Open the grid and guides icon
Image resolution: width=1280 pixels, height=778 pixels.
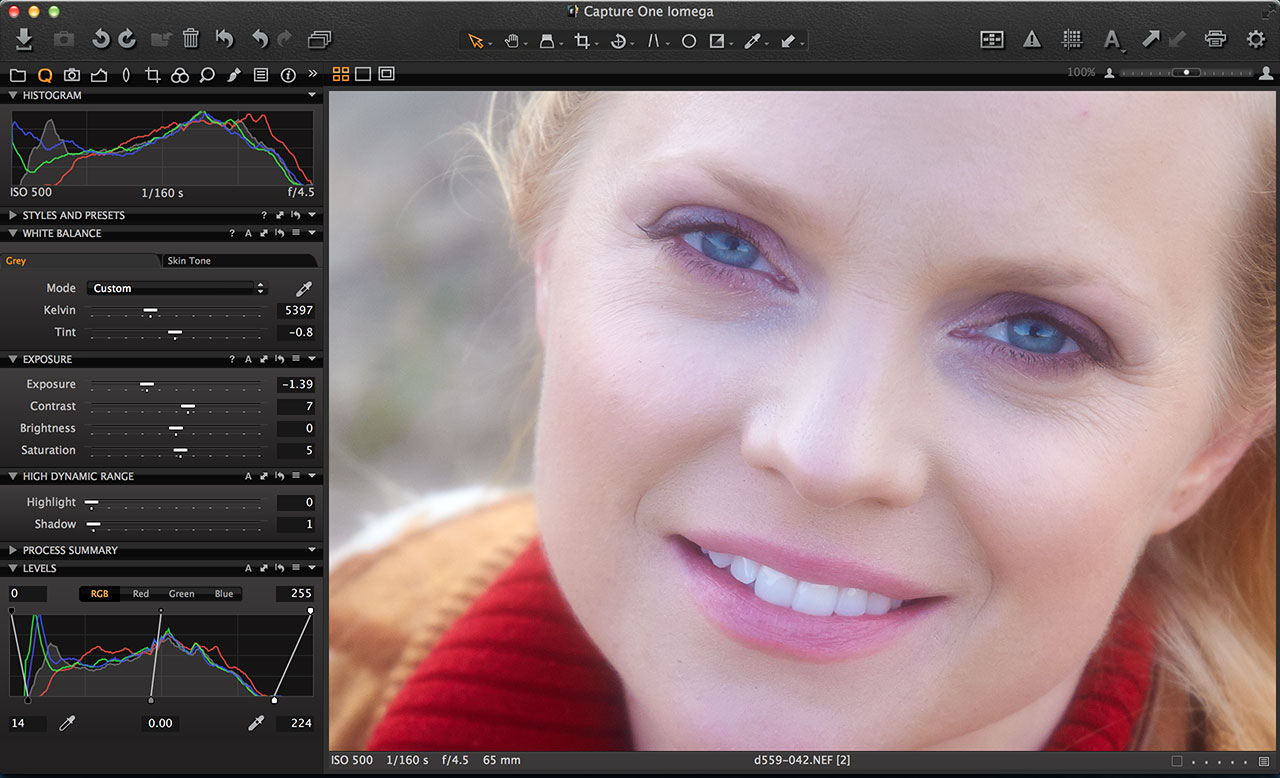coord(1071,39)
